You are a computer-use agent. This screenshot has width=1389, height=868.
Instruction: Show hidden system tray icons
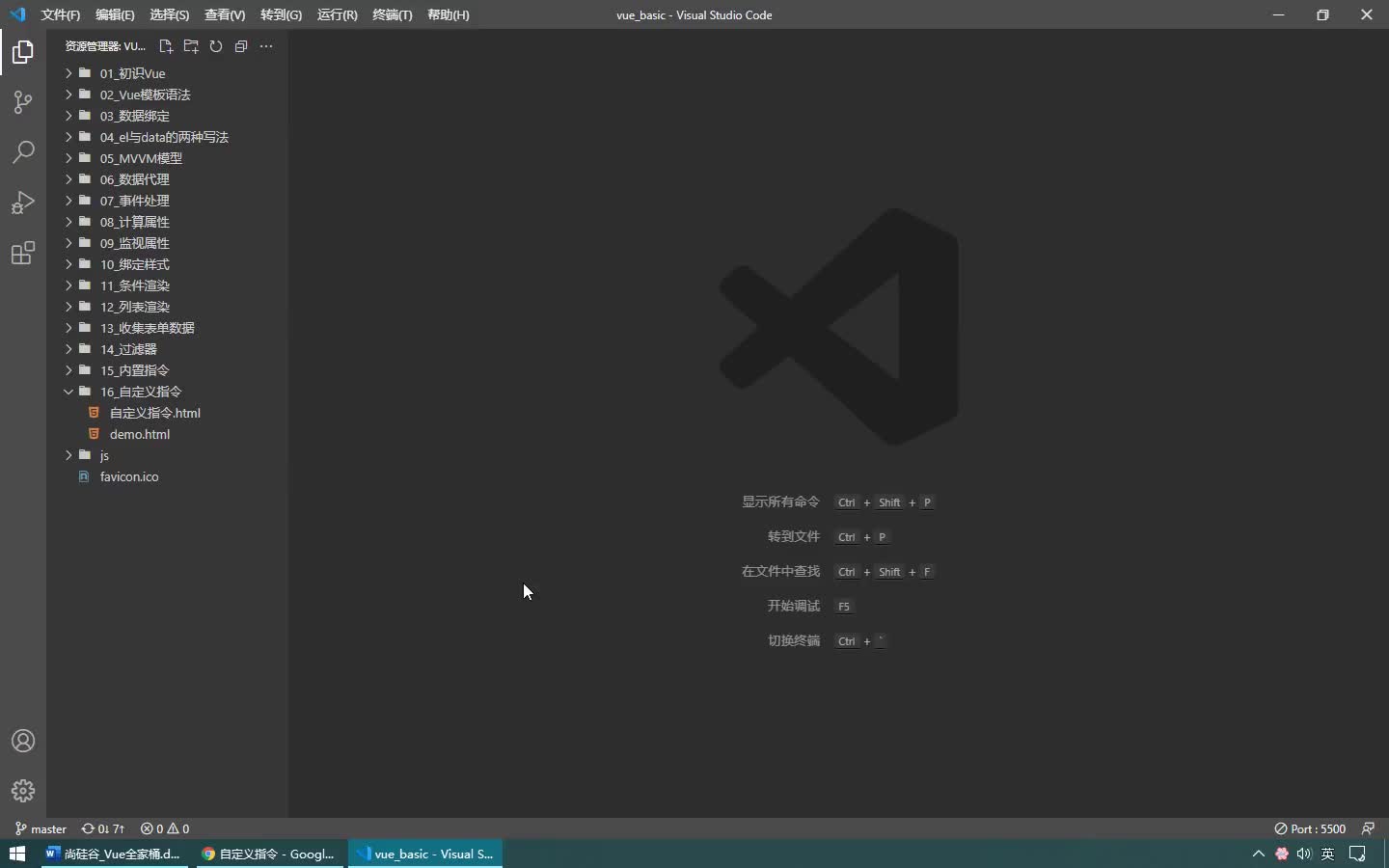(x=1258, y=854)
